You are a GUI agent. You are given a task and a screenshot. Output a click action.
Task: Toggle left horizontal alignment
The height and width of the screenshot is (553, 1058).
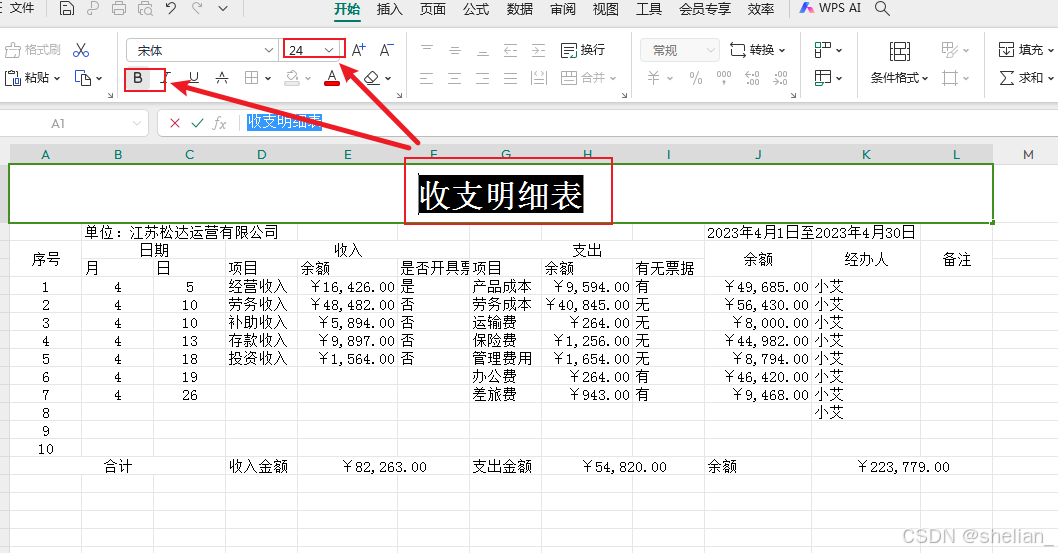(426, 78)
